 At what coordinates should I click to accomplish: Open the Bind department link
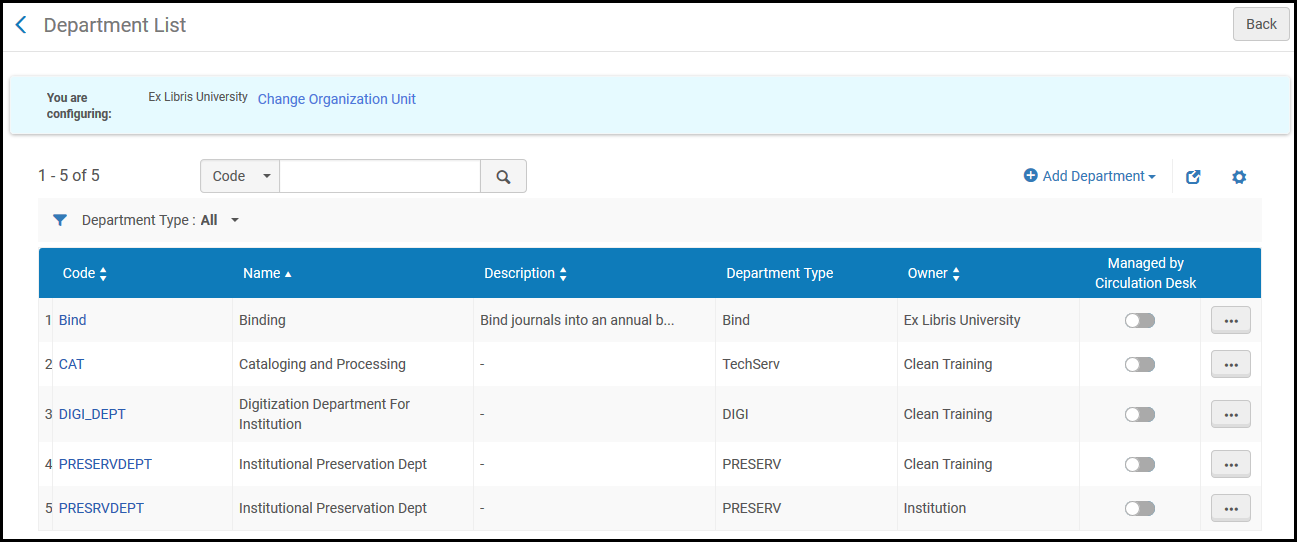point(73,320)
